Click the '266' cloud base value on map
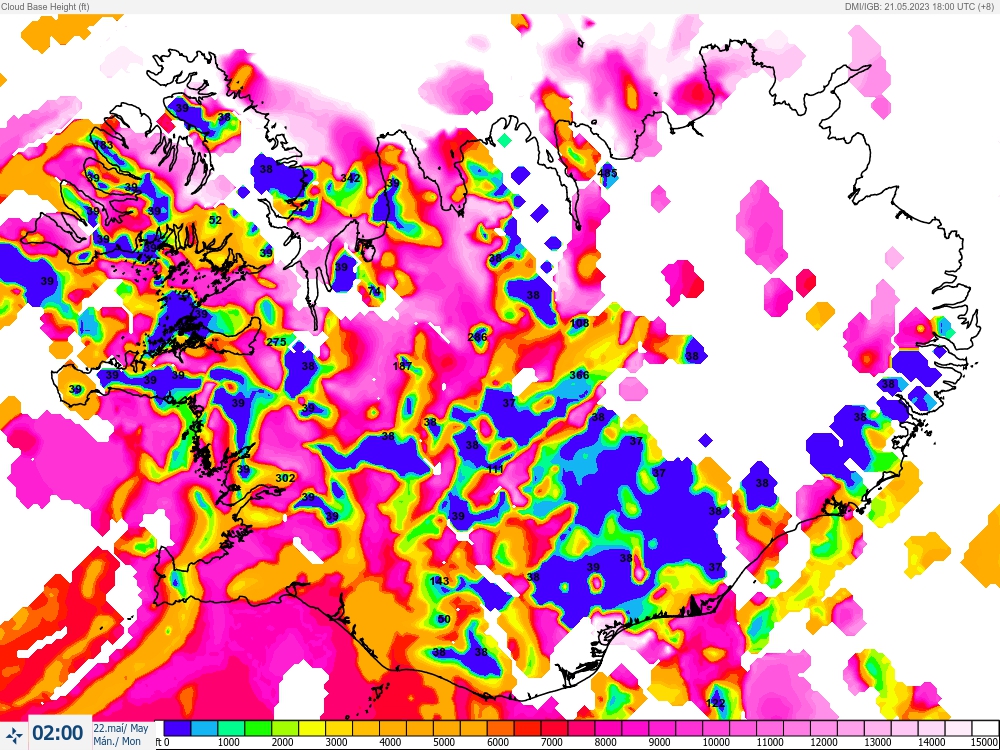This screenshot has width=1000, height=750. click(478, 337)
